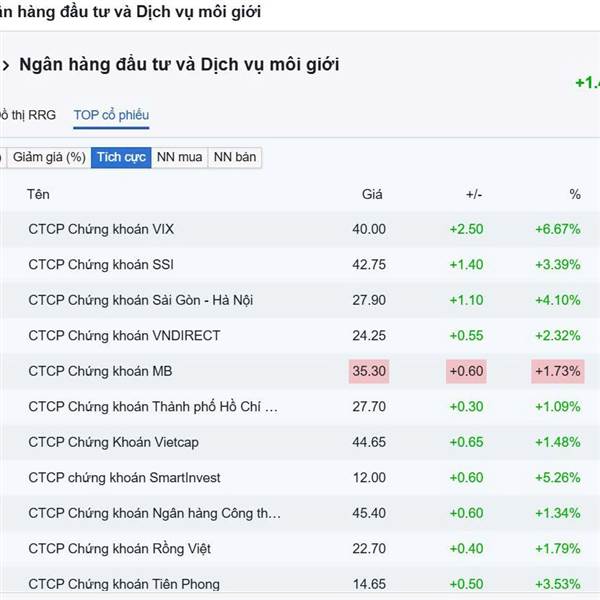Click highlighted price 35.30 of MB
Screen dimensions: 600x600
368,371
